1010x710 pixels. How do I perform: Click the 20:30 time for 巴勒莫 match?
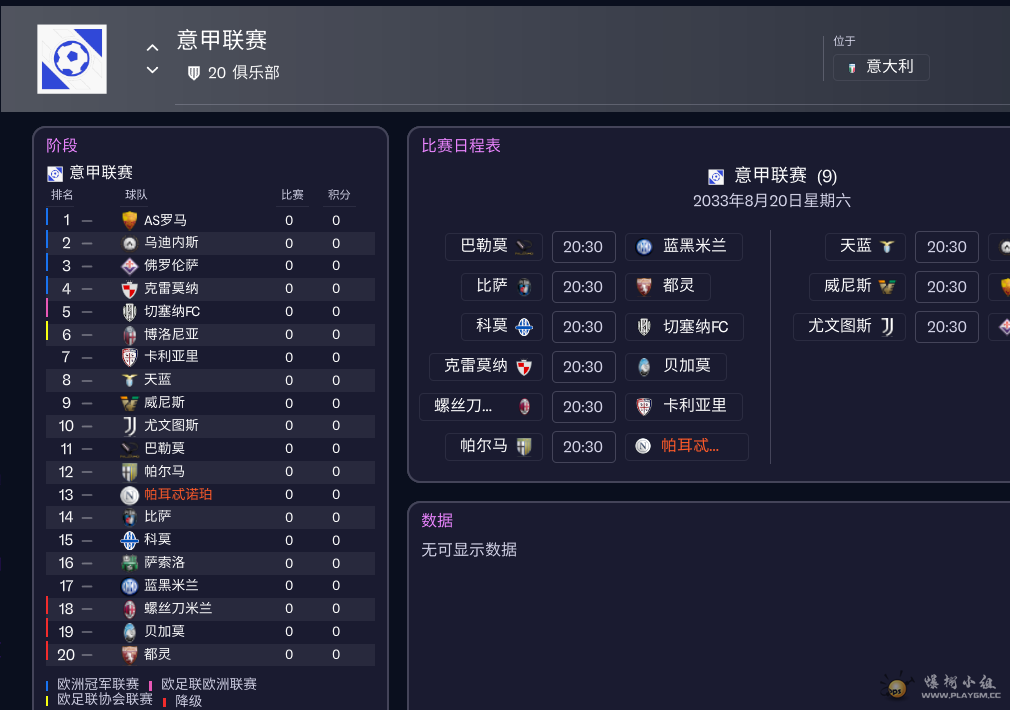coord(583,246)
